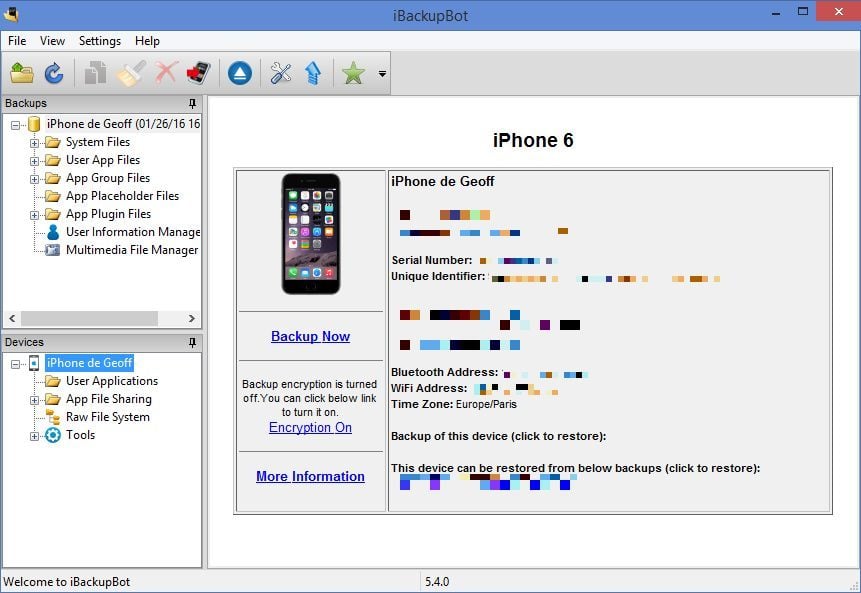Viewport: 861px width, 593px height.
Task: Select the iPhone de Geoff backup entry
Action: 123,124
